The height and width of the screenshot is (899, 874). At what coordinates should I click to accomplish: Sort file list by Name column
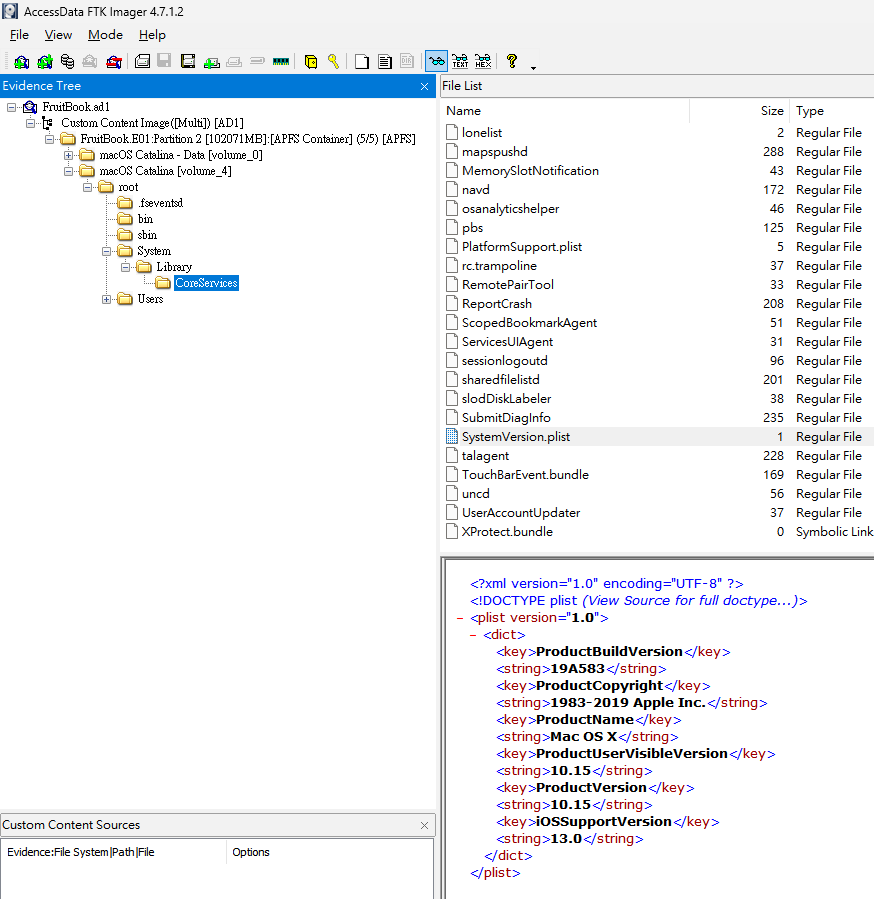(x=565, y=111)
